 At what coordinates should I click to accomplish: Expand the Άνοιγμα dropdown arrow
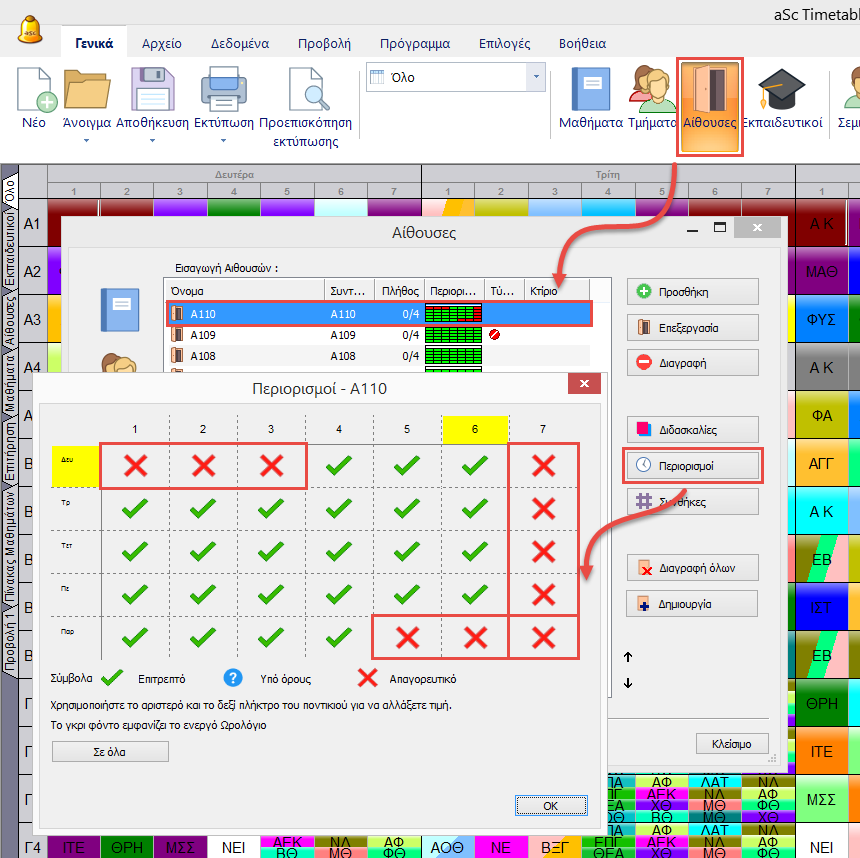pyautogui.click(x=86, y=141)
